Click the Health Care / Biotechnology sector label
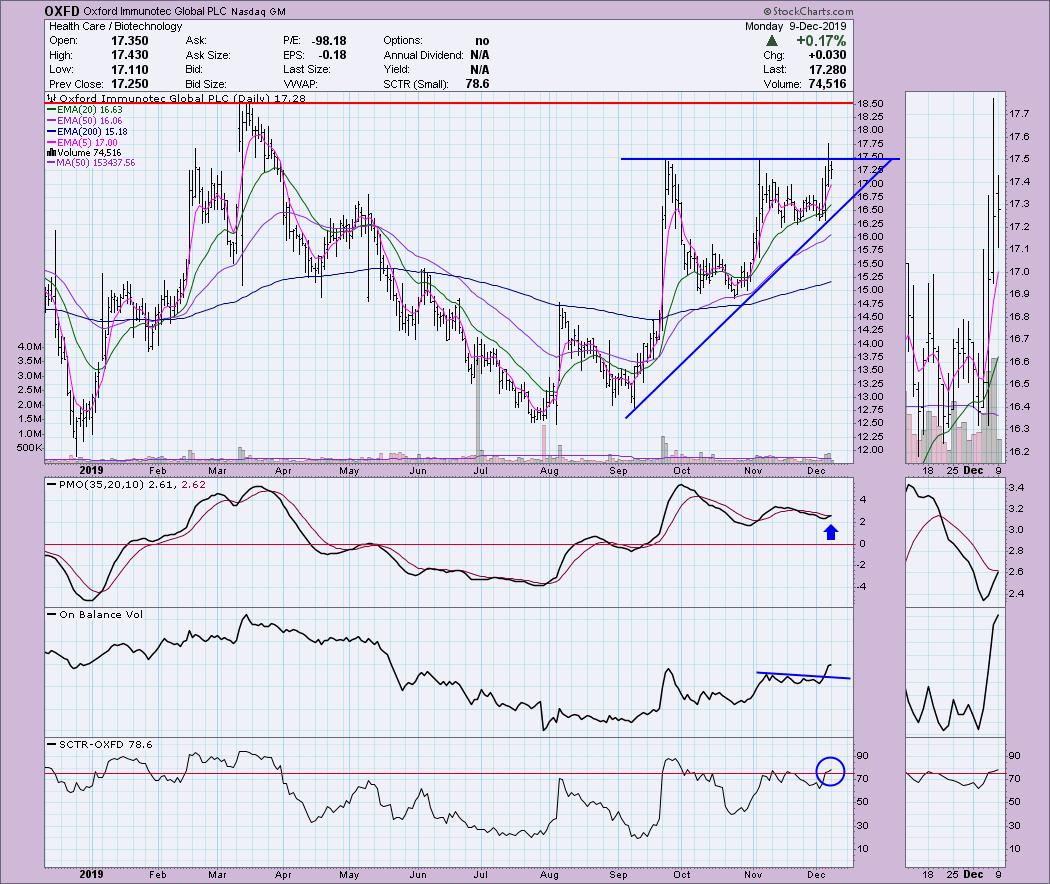Viewport: 1050px width, 884px height. (x=115, y=26)
